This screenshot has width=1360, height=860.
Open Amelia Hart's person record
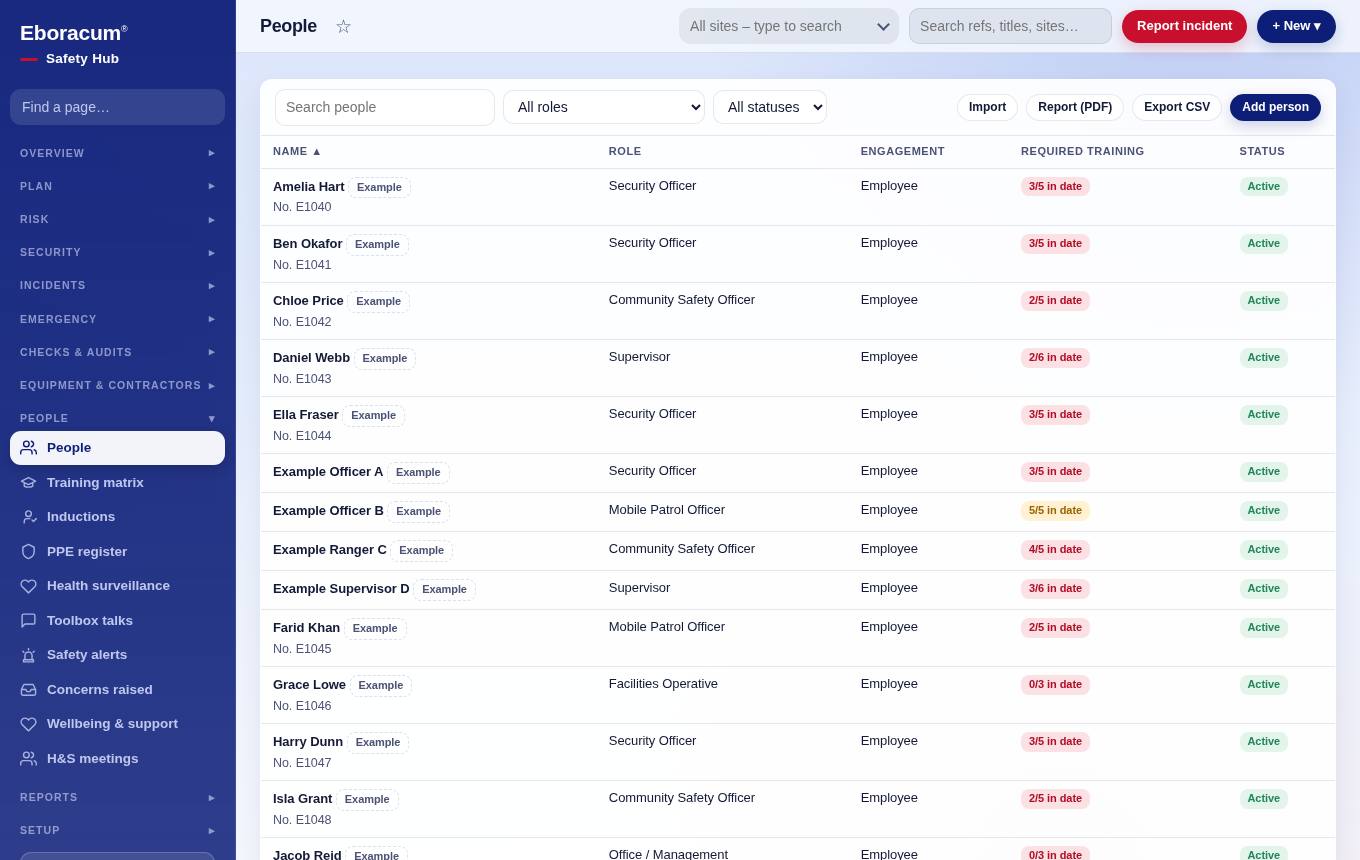point(308,186)
